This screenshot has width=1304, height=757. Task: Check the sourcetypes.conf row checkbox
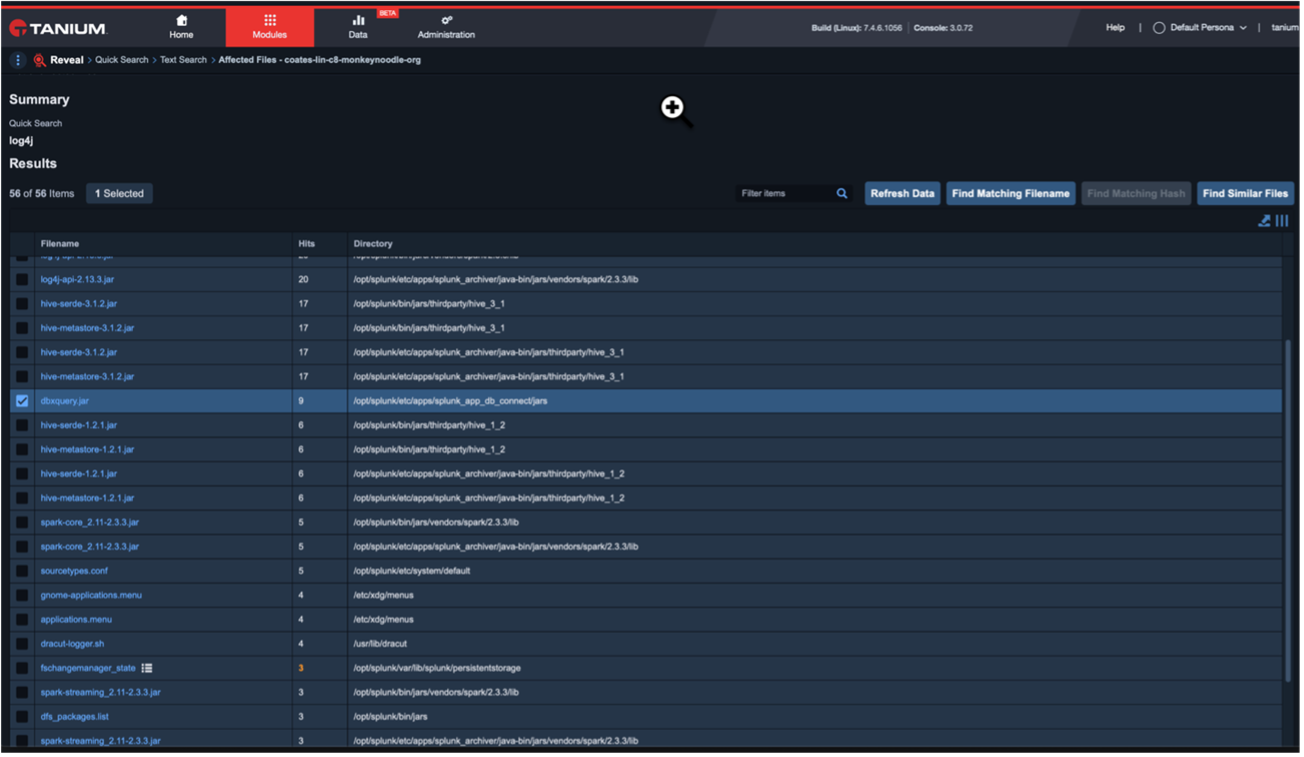pyautogui.click(x=22, y=571)
